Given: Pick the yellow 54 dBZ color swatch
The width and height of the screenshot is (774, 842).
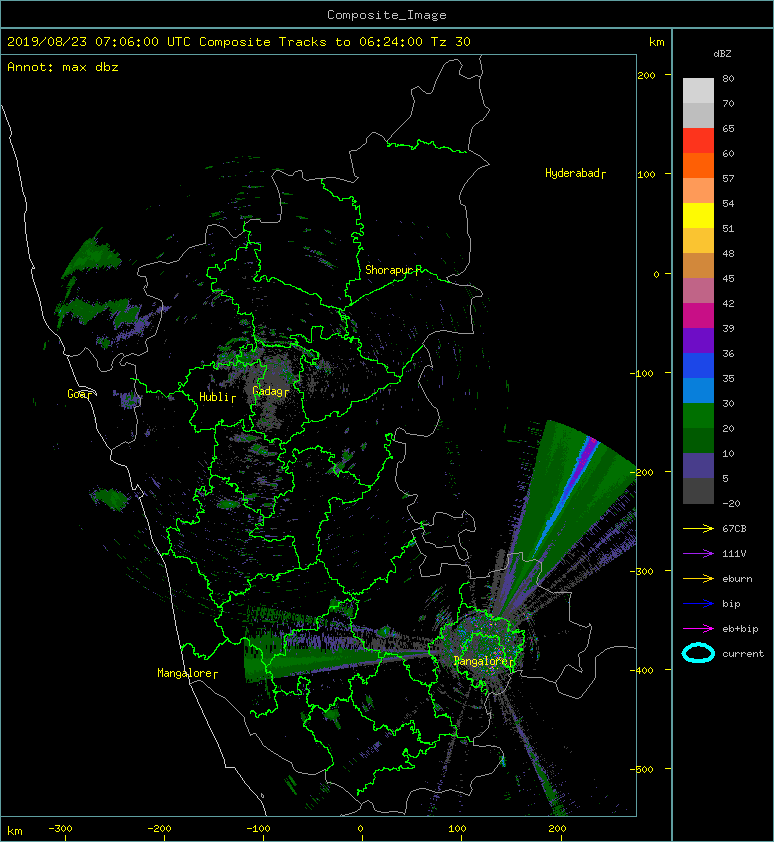Looking at the screenshot, I should [698, 216].
